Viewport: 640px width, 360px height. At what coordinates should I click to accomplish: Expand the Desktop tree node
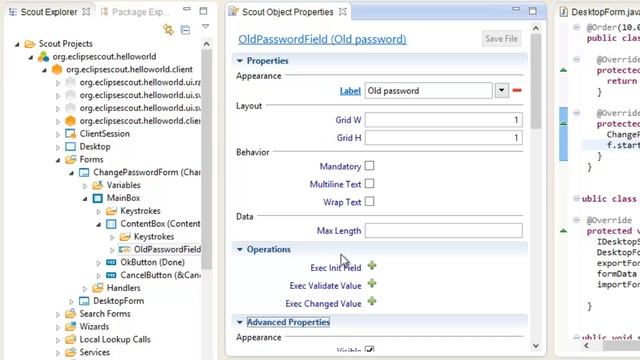click(58, 147)
